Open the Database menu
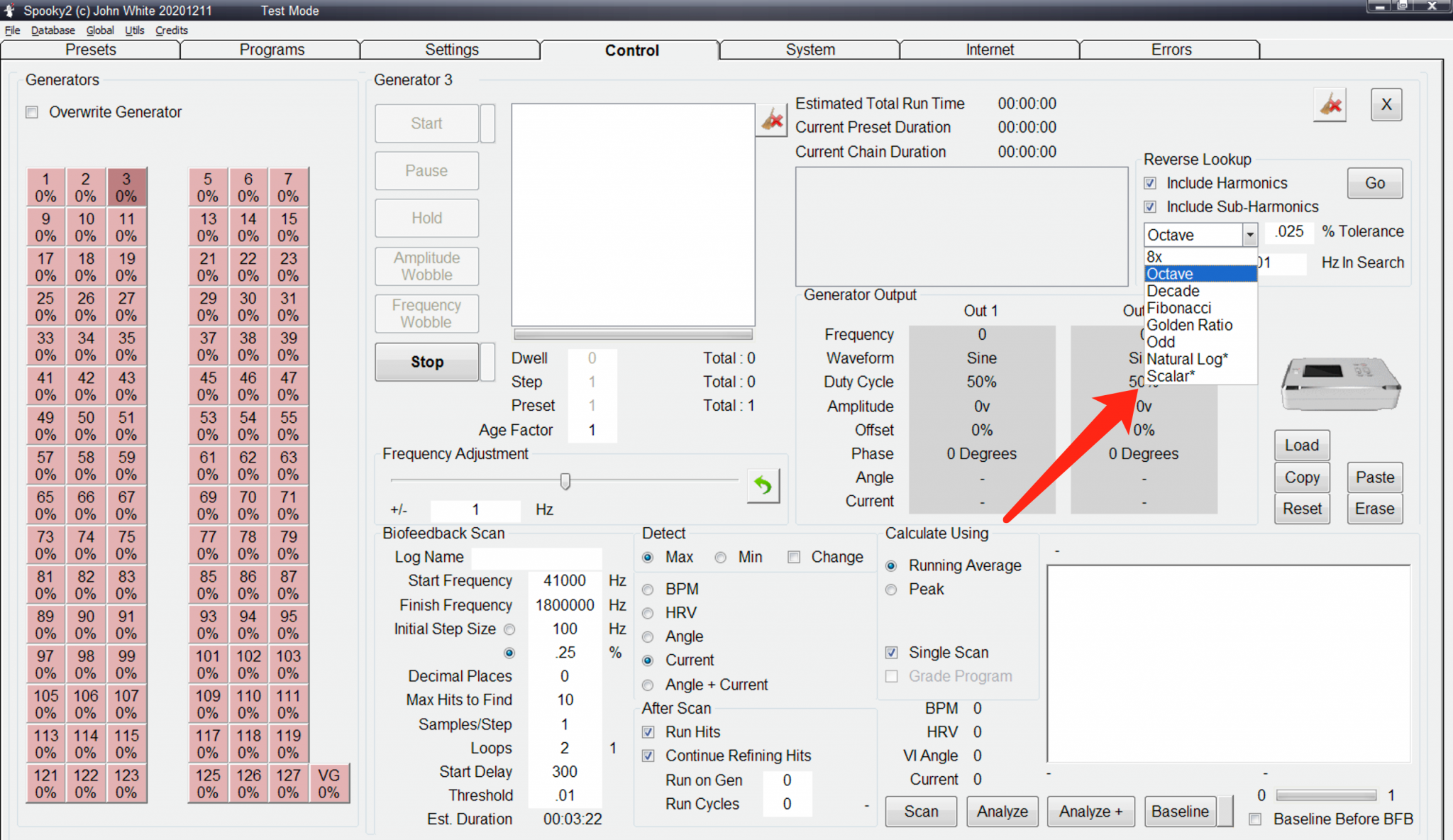This screenshot has height=840, width=1453. pyautogui.click(x=53, y=31)
